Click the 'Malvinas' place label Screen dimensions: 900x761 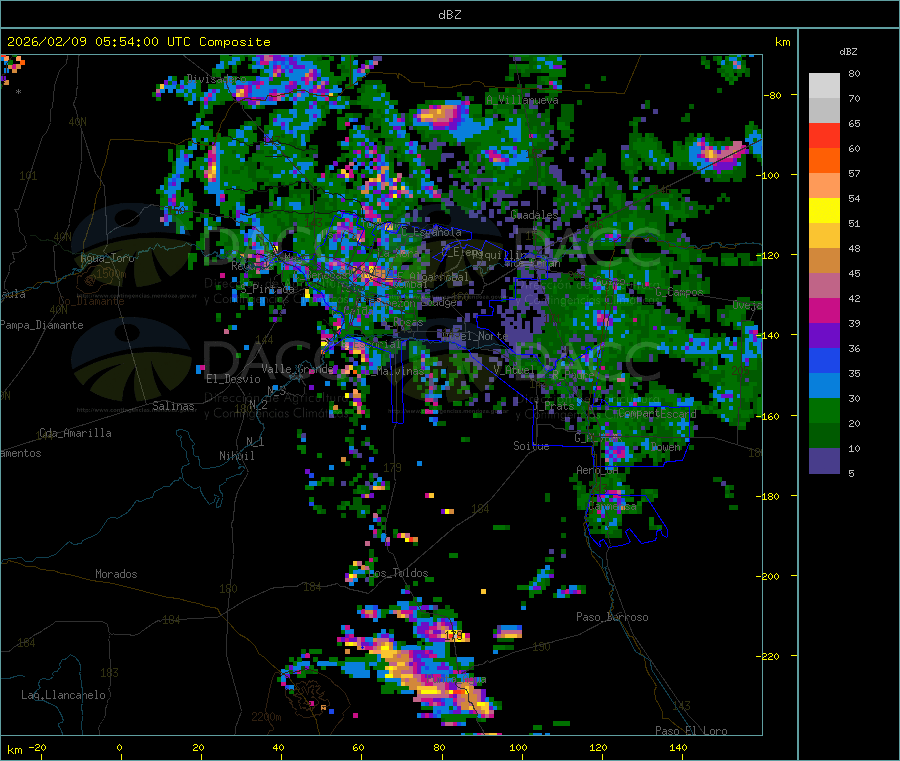(x=400, y=371)
